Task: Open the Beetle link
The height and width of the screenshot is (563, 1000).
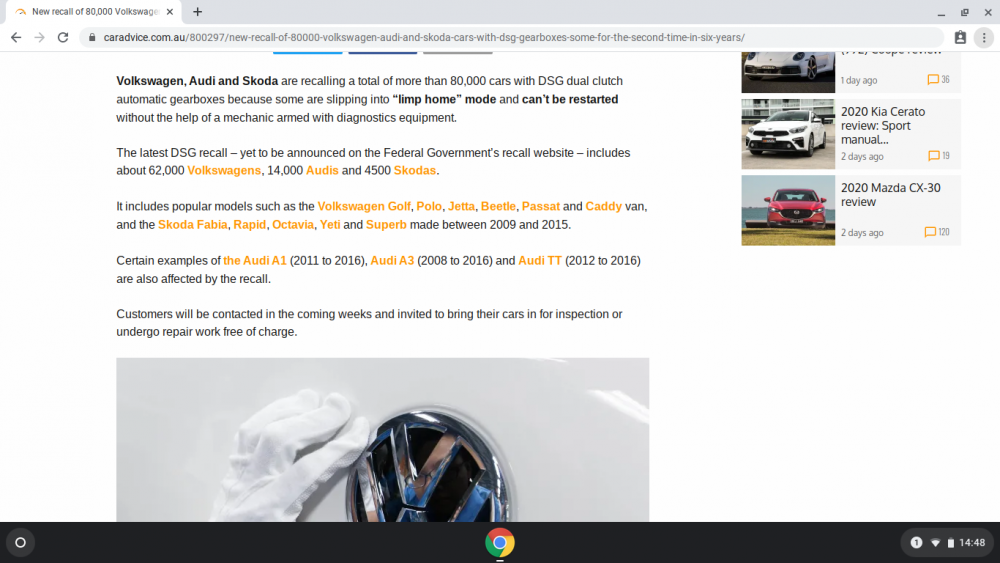Action: tap(498, 207)
